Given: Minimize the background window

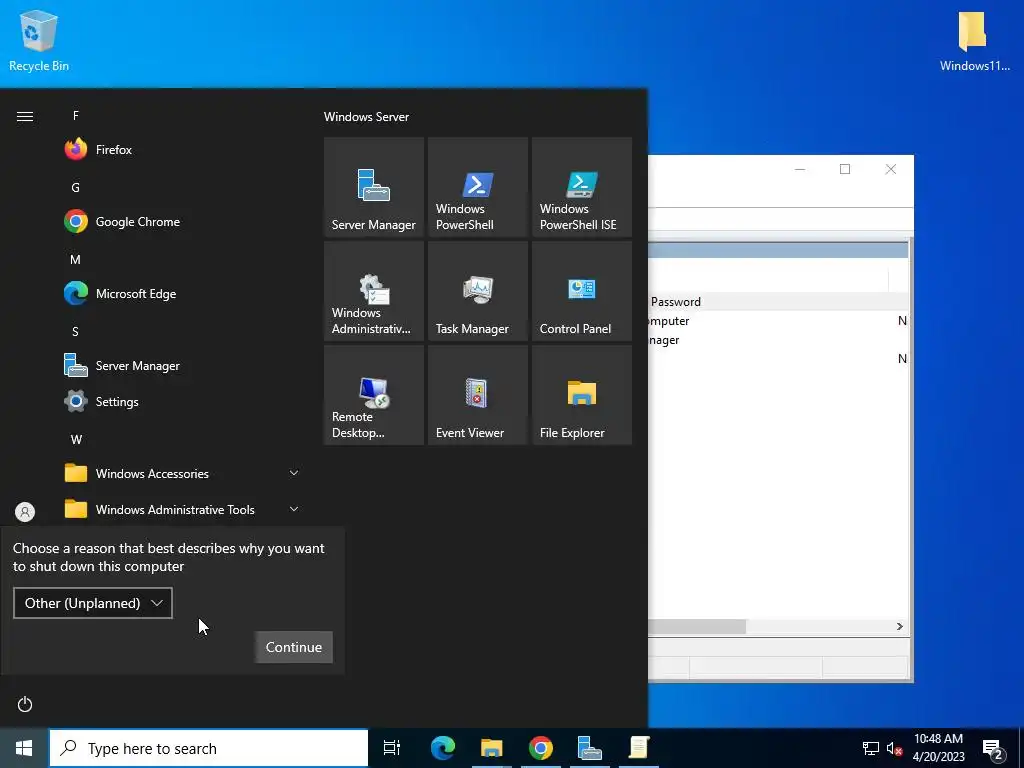Looking at the screenshot, I should 800,169.
